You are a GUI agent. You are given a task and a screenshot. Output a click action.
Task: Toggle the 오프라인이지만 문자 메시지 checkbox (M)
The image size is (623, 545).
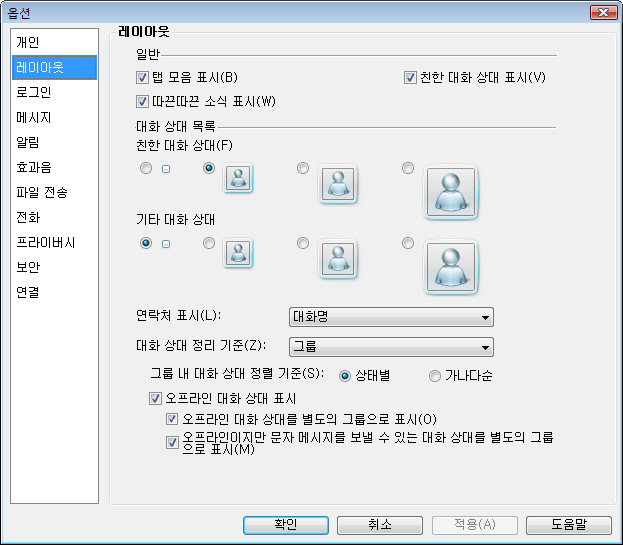point(172,443)
